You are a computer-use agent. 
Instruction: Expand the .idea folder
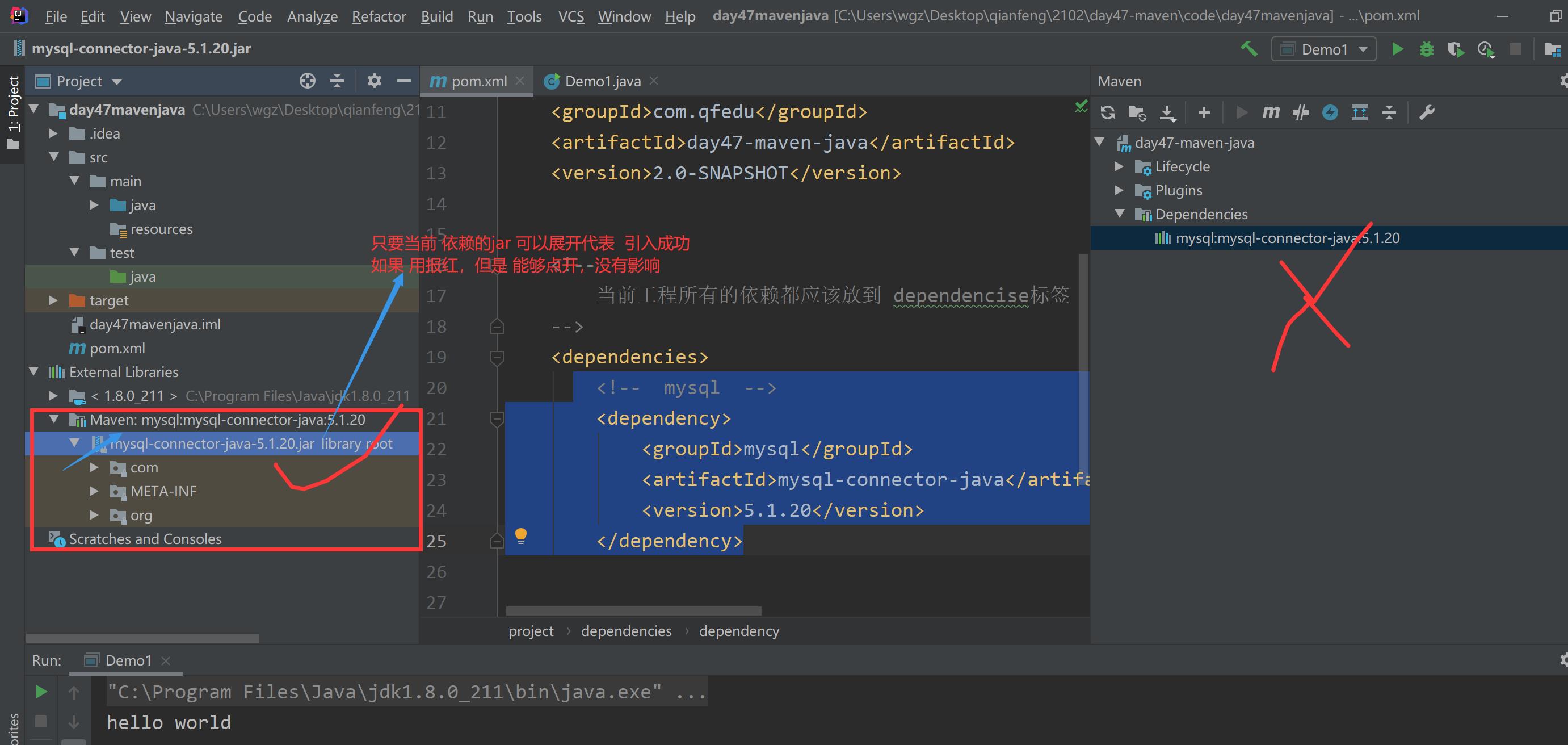coord(53,133)
